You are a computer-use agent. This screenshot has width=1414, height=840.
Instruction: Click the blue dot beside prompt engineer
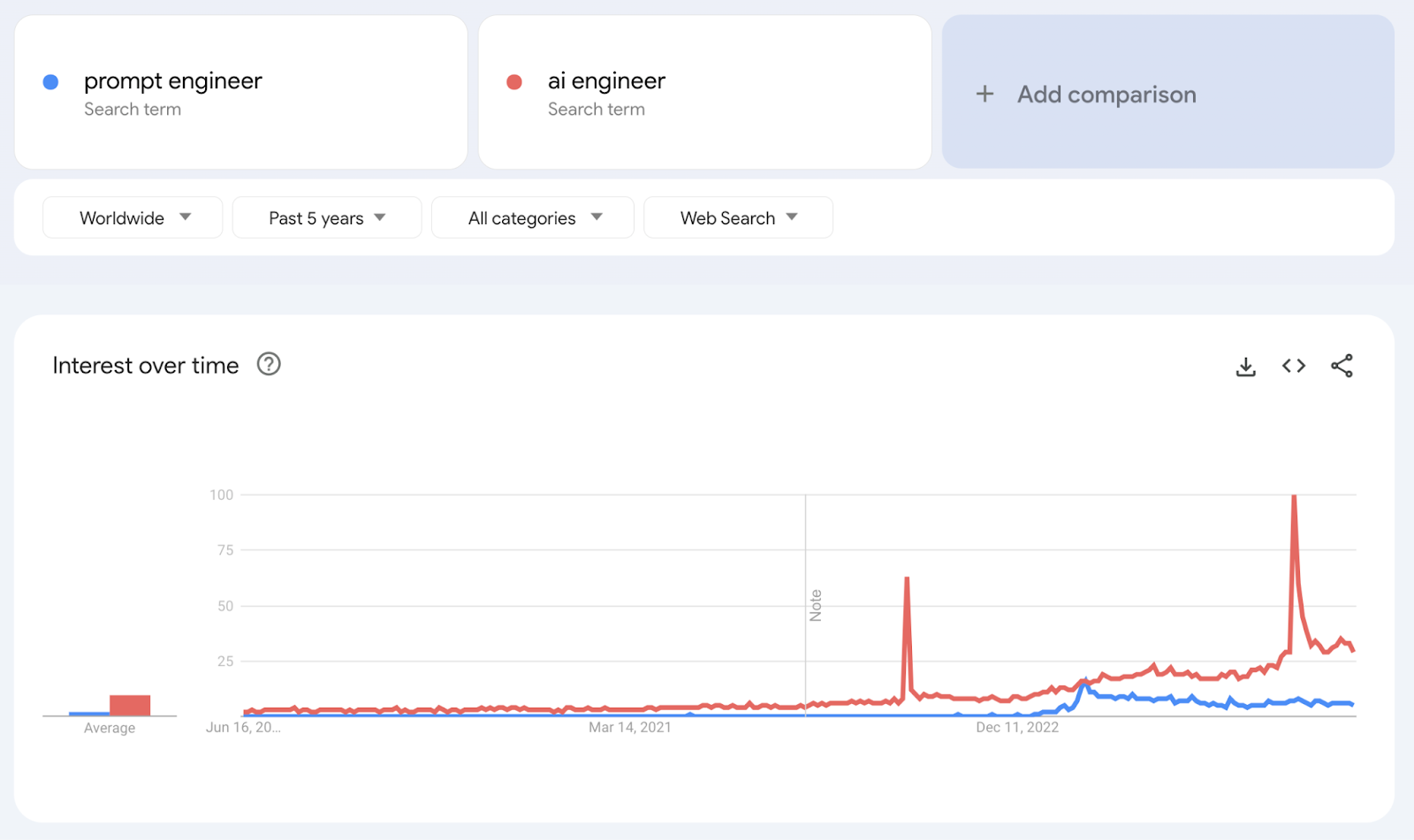(x=51, y=82)
